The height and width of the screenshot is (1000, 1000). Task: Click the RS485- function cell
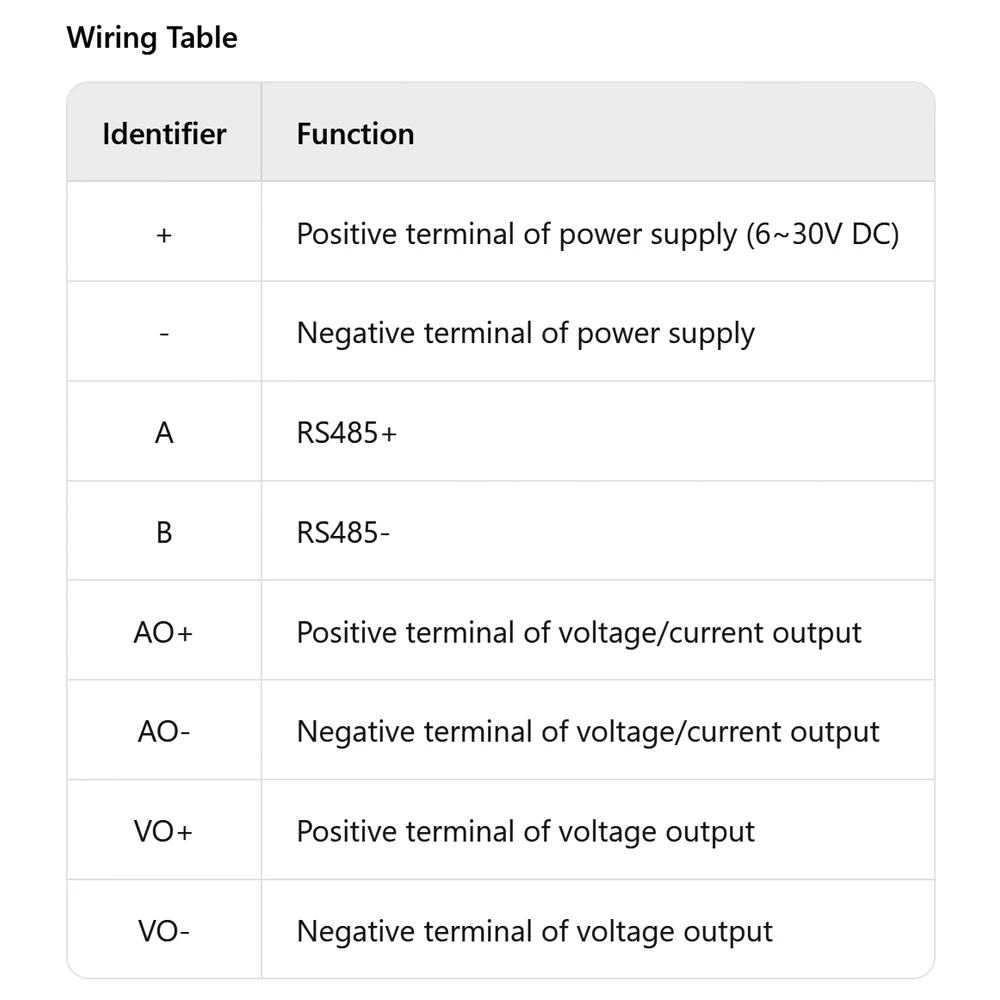click(x=343, y=532)
